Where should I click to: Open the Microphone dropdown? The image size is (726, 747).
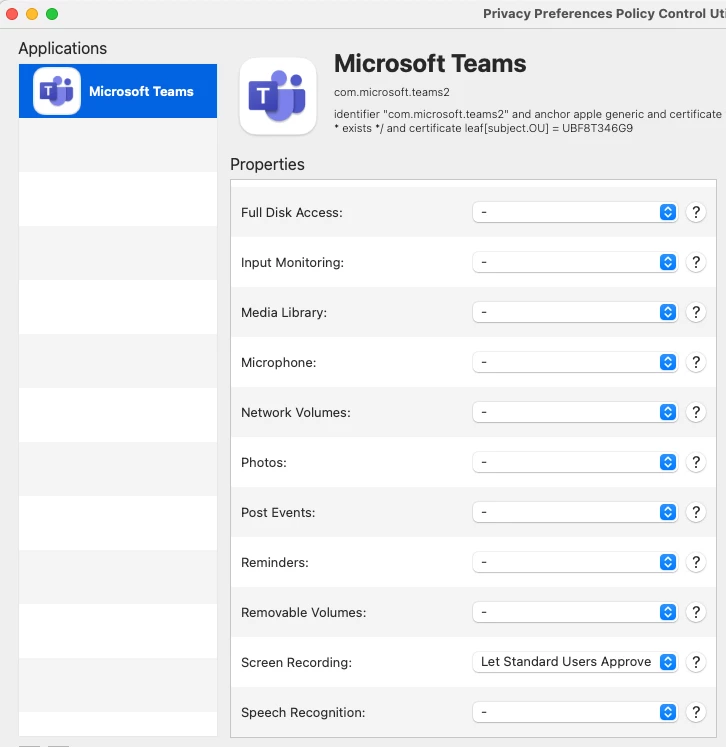click(x=575, y=362)
